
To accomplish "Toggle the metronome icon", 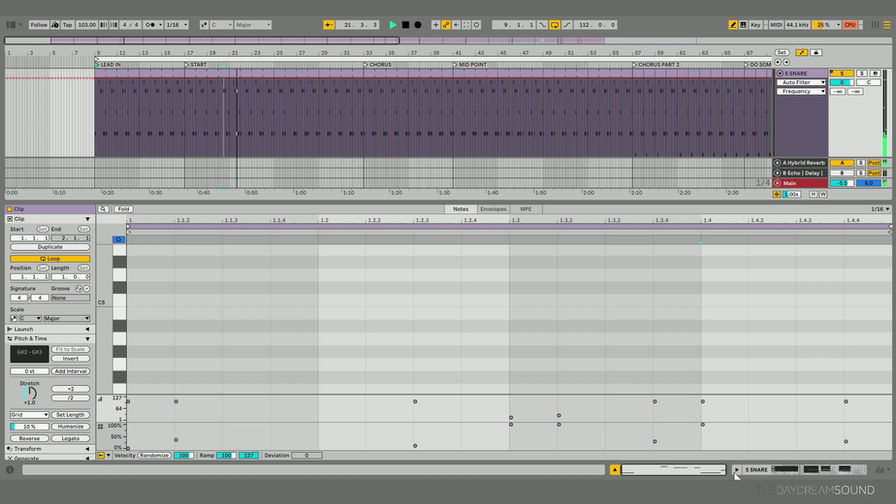I will pos(151,25).
